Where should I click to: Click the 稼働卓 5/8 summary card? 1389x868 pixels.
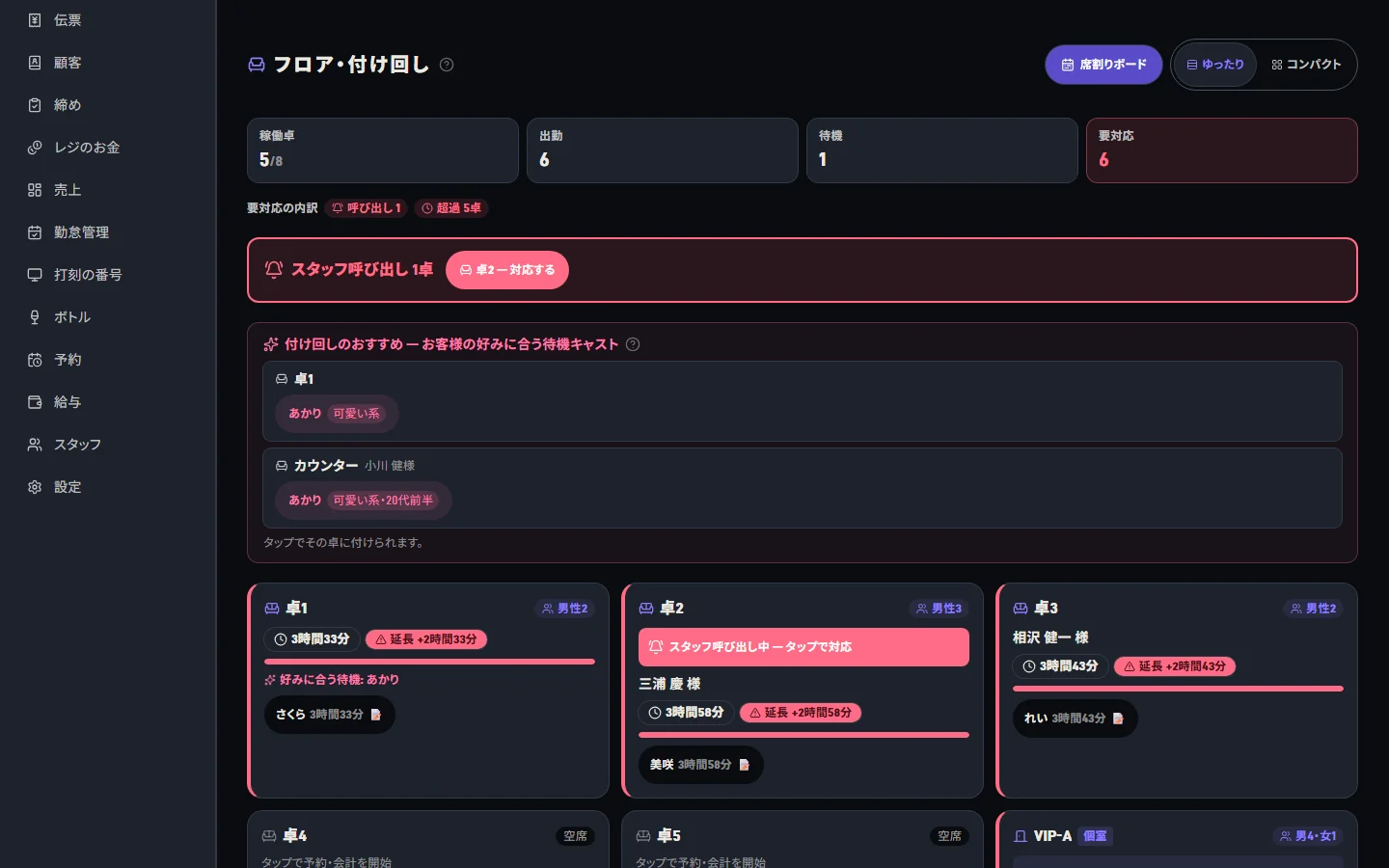[x=383, y=150]
